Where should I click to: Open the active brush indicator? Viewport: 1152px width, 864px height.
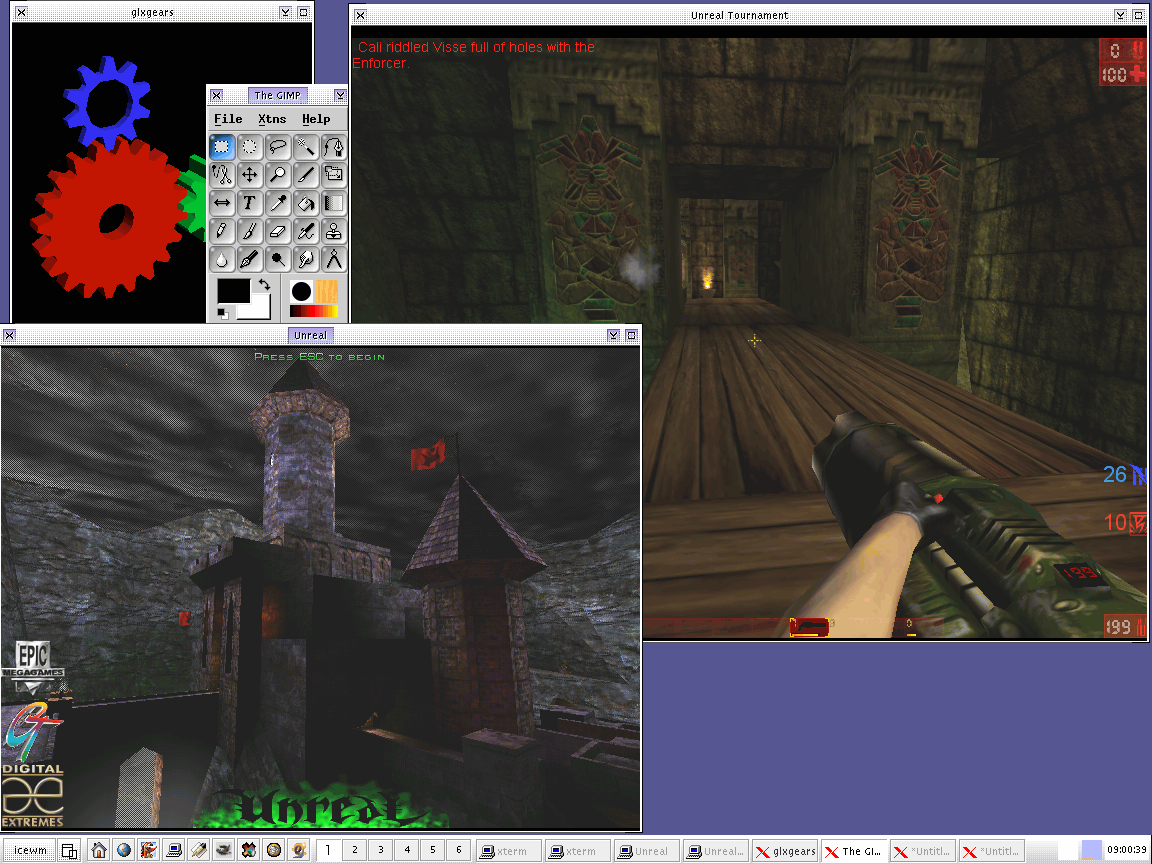click(300, 292)
